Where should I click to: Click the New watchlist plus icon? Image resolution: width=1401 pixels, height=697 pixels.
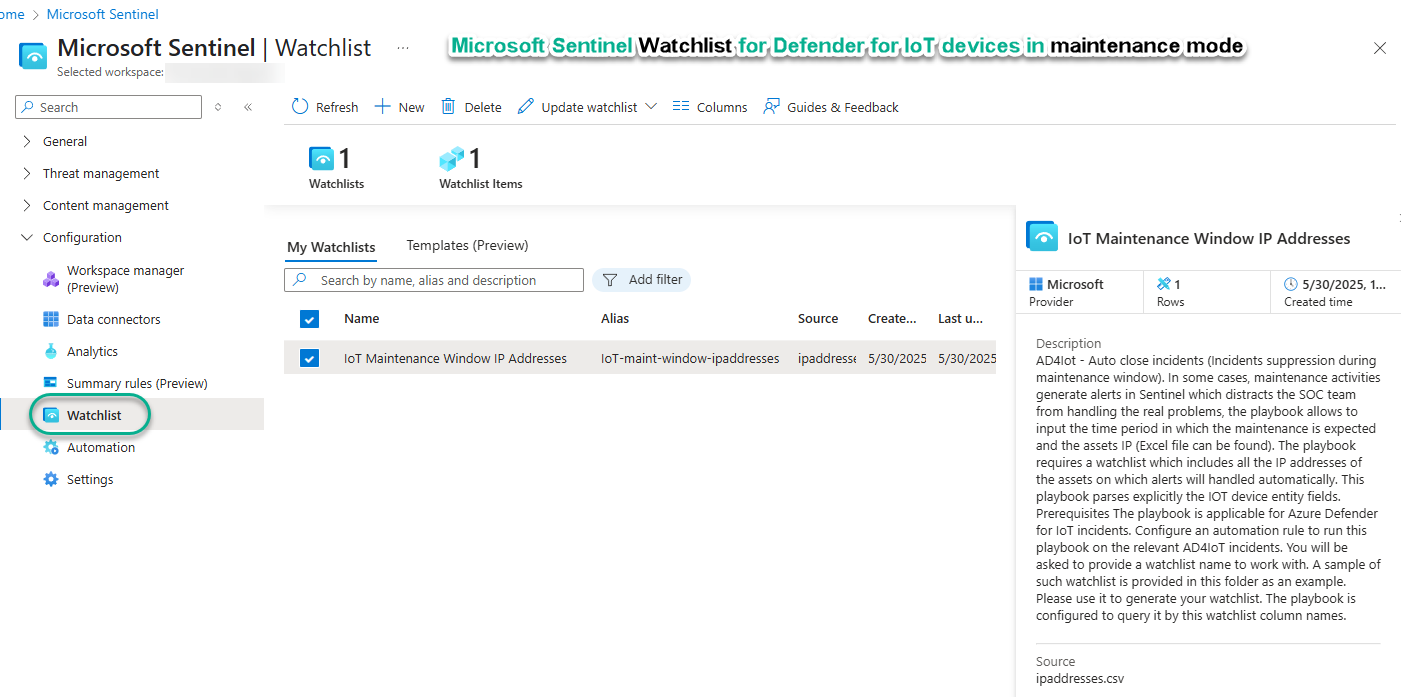coord(382,107)
